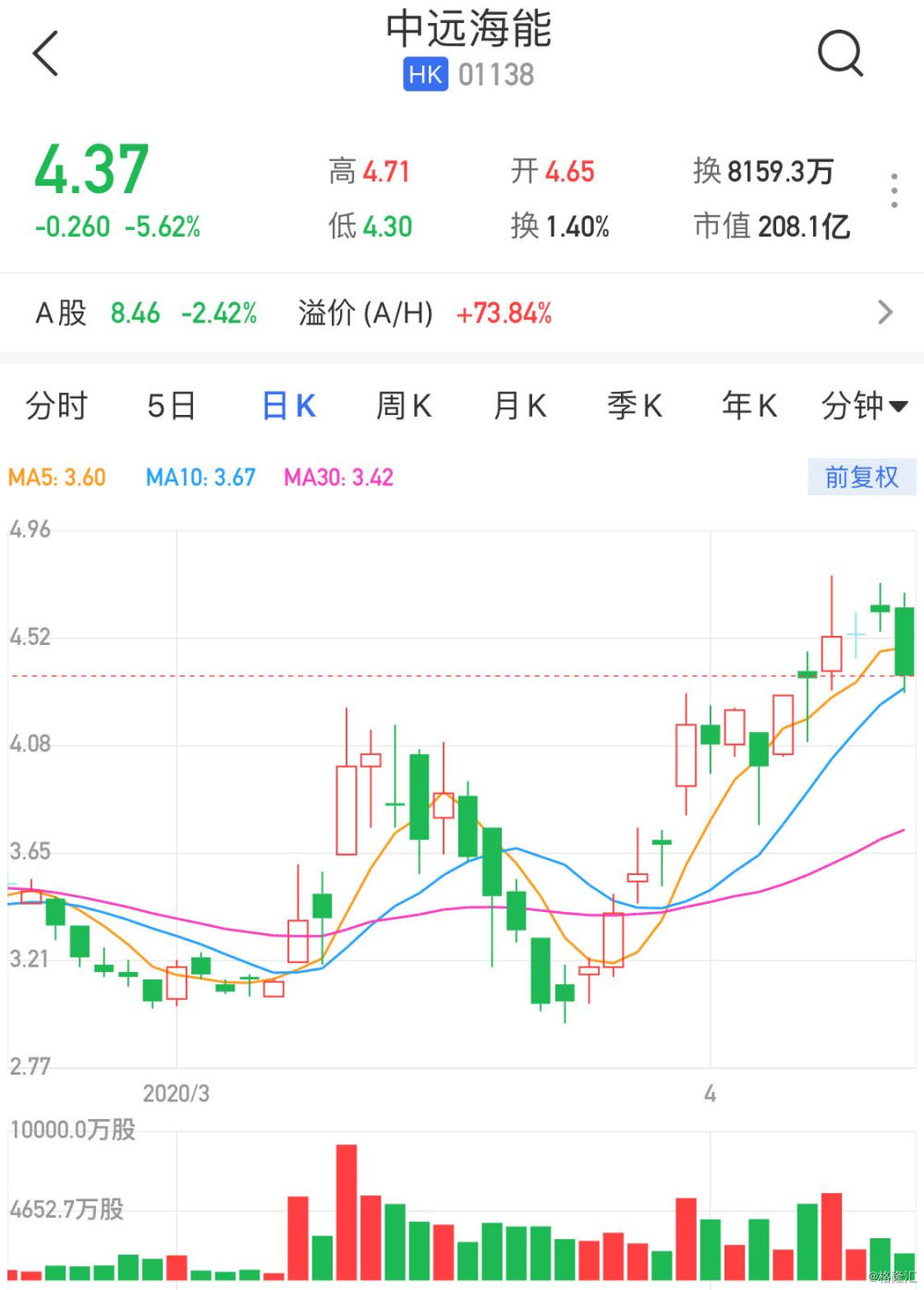Select the 年K chart tab
This screenshot has height=1290, width=924.
[x=749, y=406]
